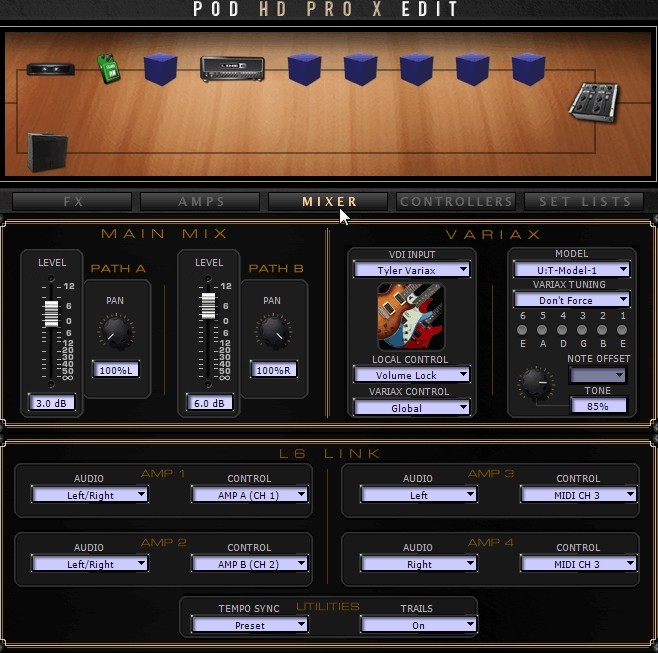Open Amp 4 Audio Right dropdown
The image size is (658, 653).
click(418, 564)
